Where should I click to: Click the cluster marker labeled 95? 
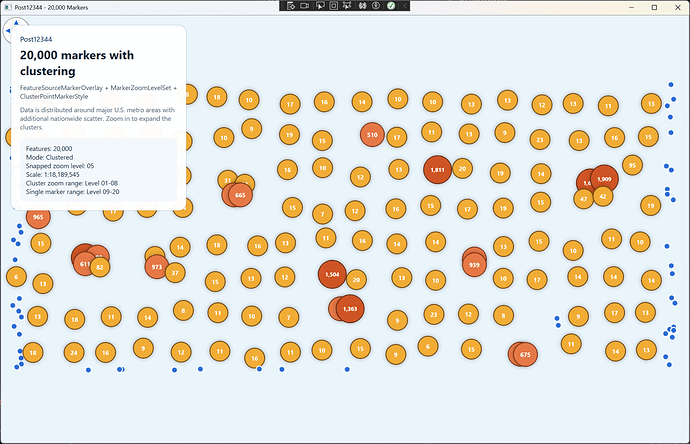[631, 164]
